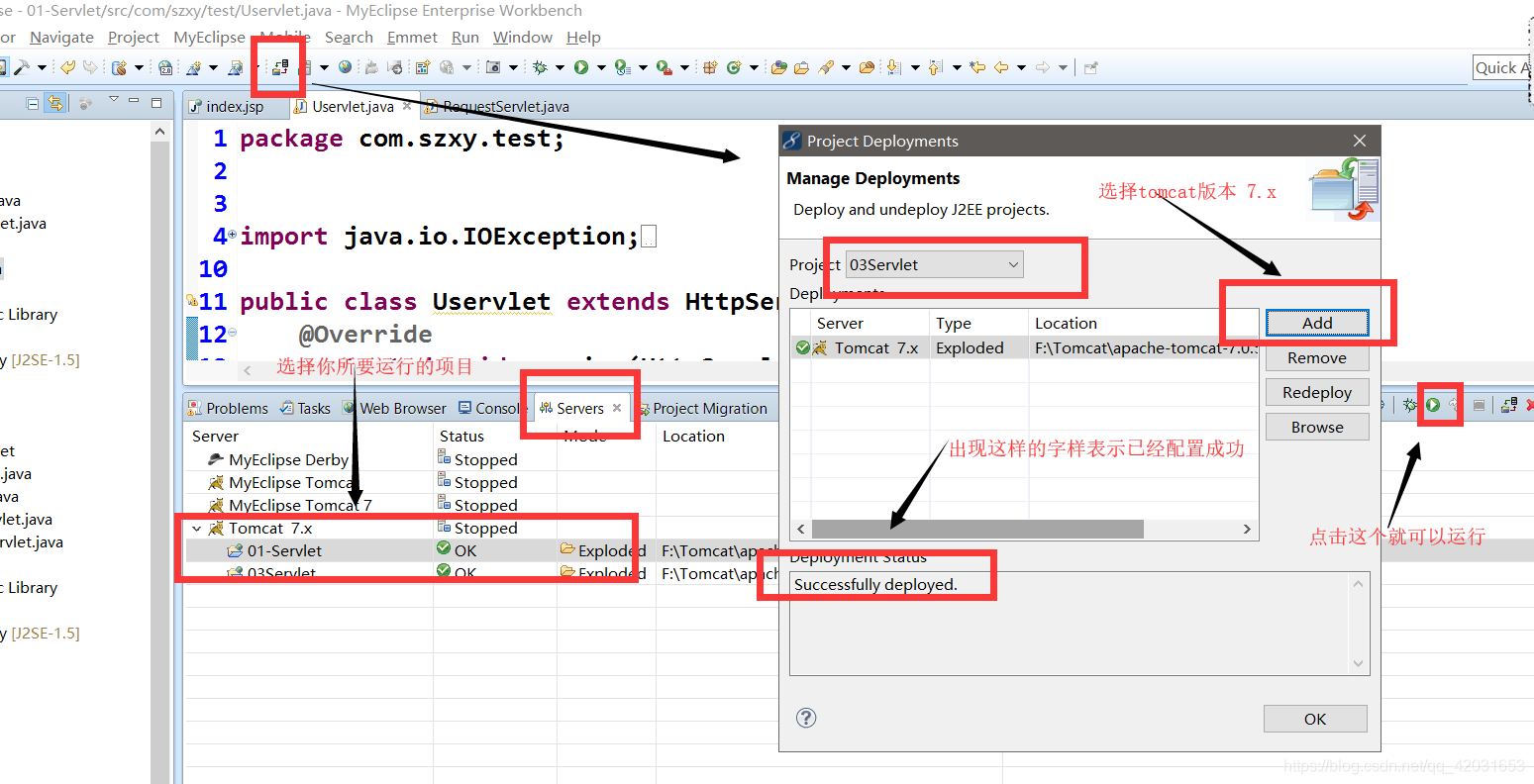This screenshot has height=784, width=1534.
Task: Click the Open Task briefcase toolbar icon
Action: (x=801, y=67)
